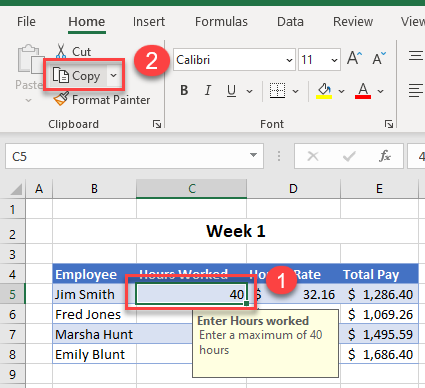Open the font size 11 dropdown
The height and width of the screenshot is (388, 425).
[x=334, y=60]
